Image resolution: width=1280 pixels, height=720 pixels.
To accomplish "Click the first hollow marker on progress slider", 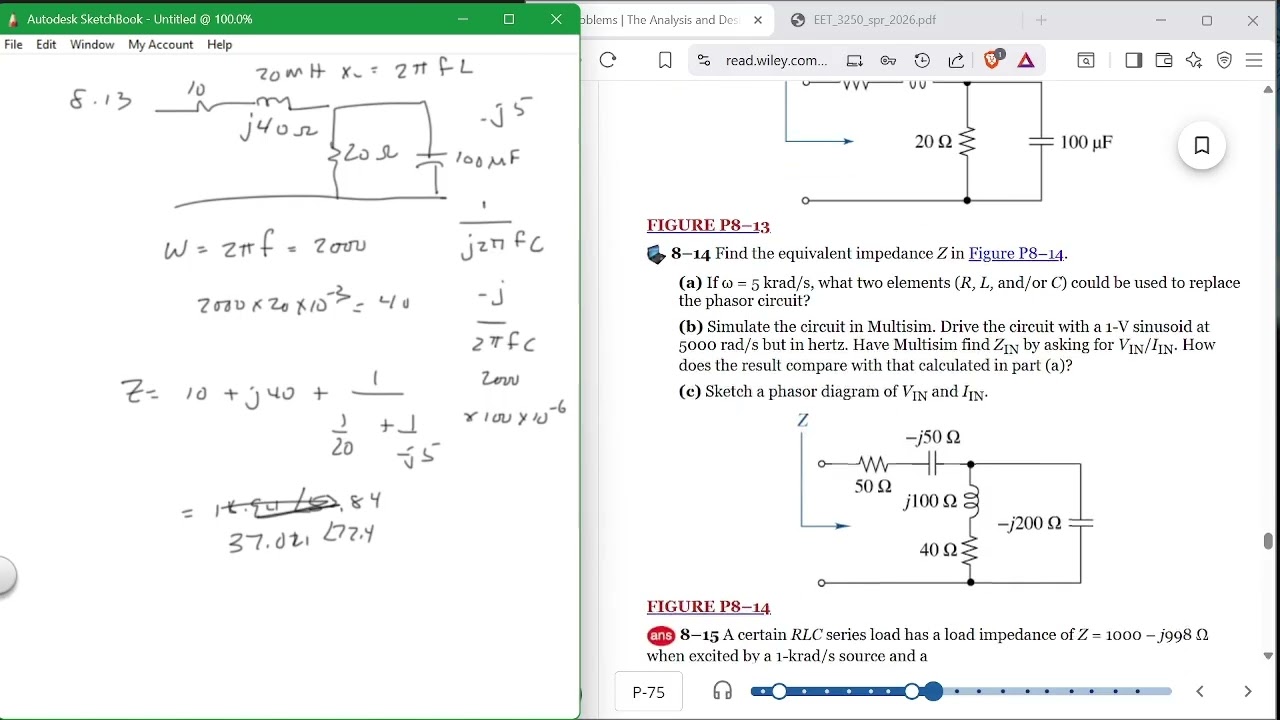I will (779, 691).
